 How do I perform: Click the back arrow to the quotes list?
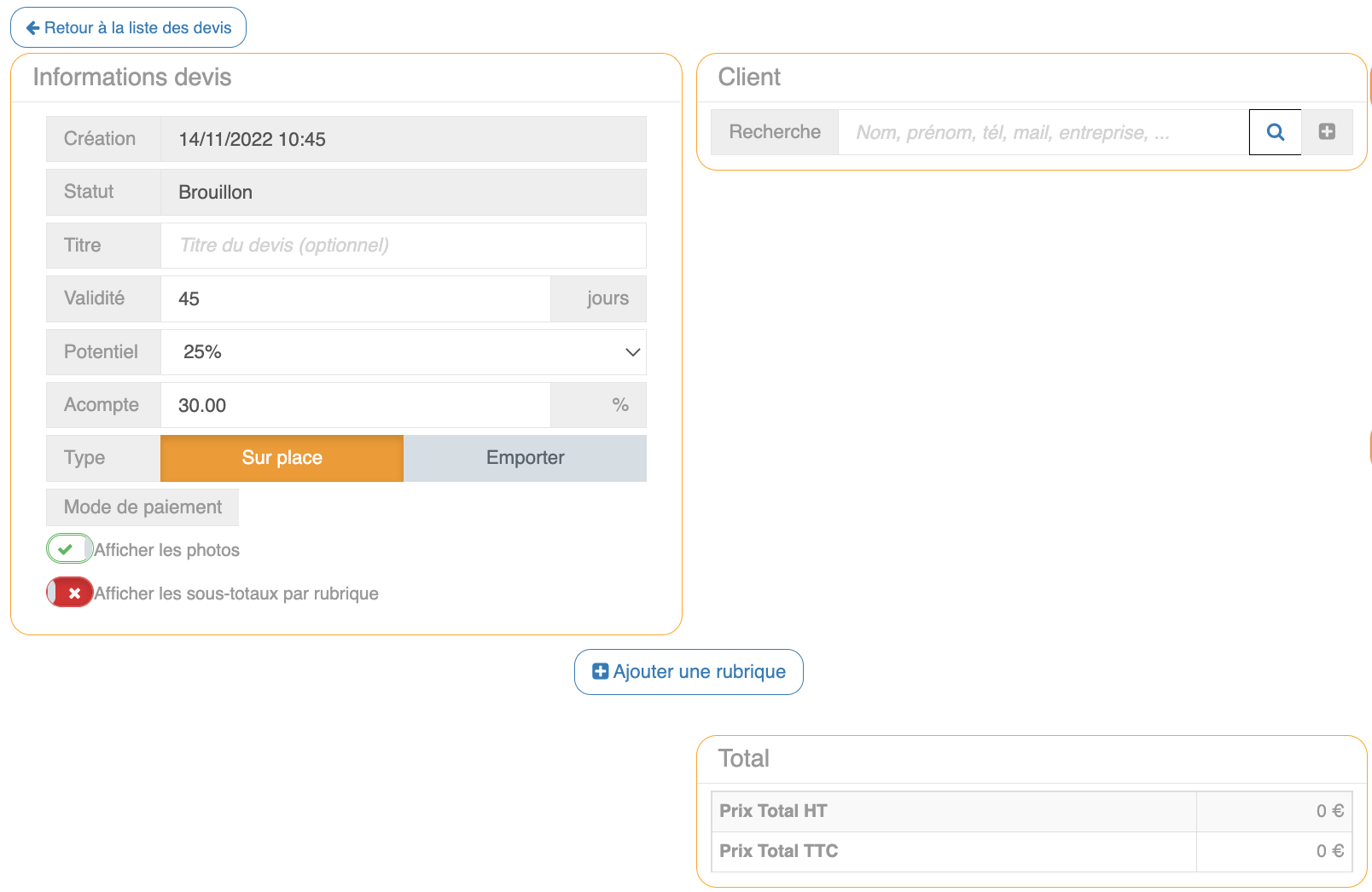[33, 28]
